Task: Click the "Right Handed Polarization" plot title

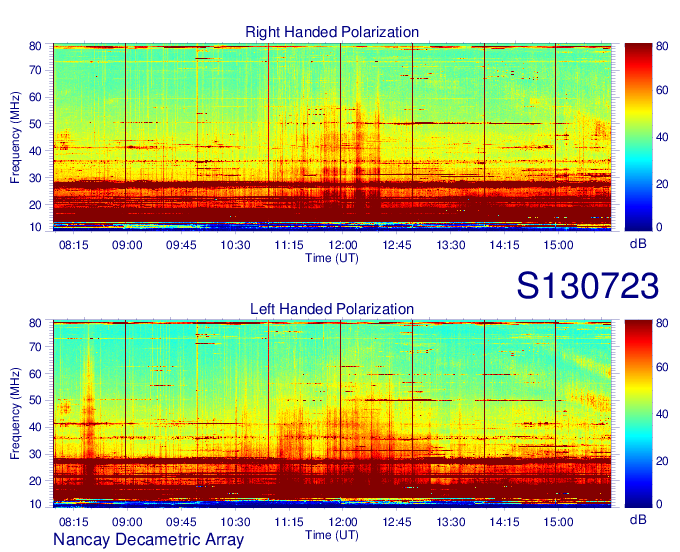Action: 332,32
